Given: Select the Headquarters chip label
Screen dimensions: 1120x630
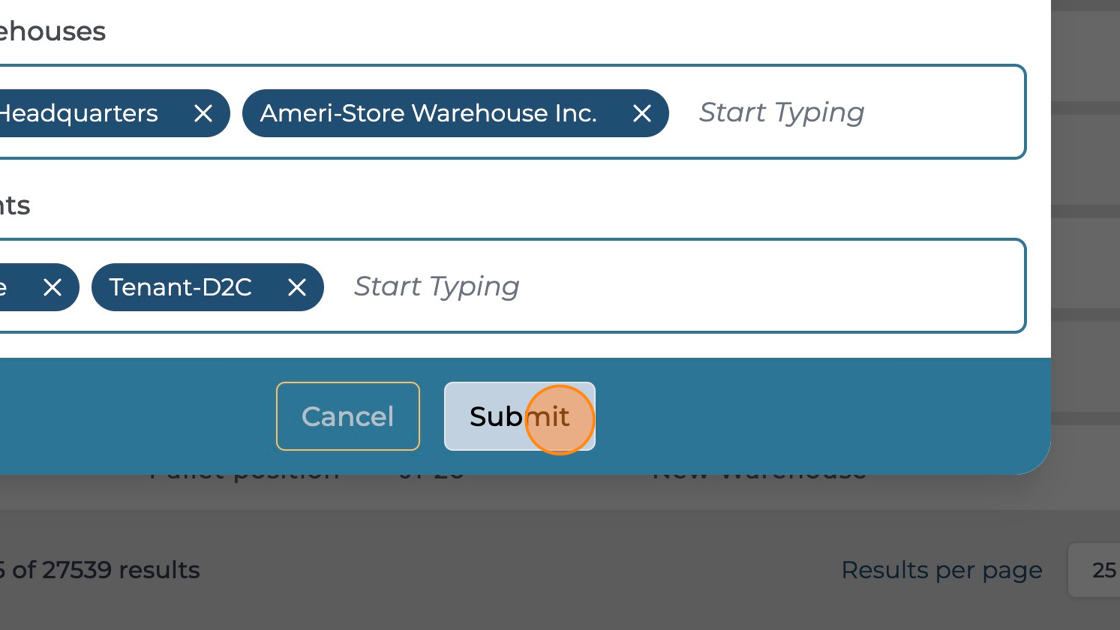Looking at the screenshot, I should point(78,114).
